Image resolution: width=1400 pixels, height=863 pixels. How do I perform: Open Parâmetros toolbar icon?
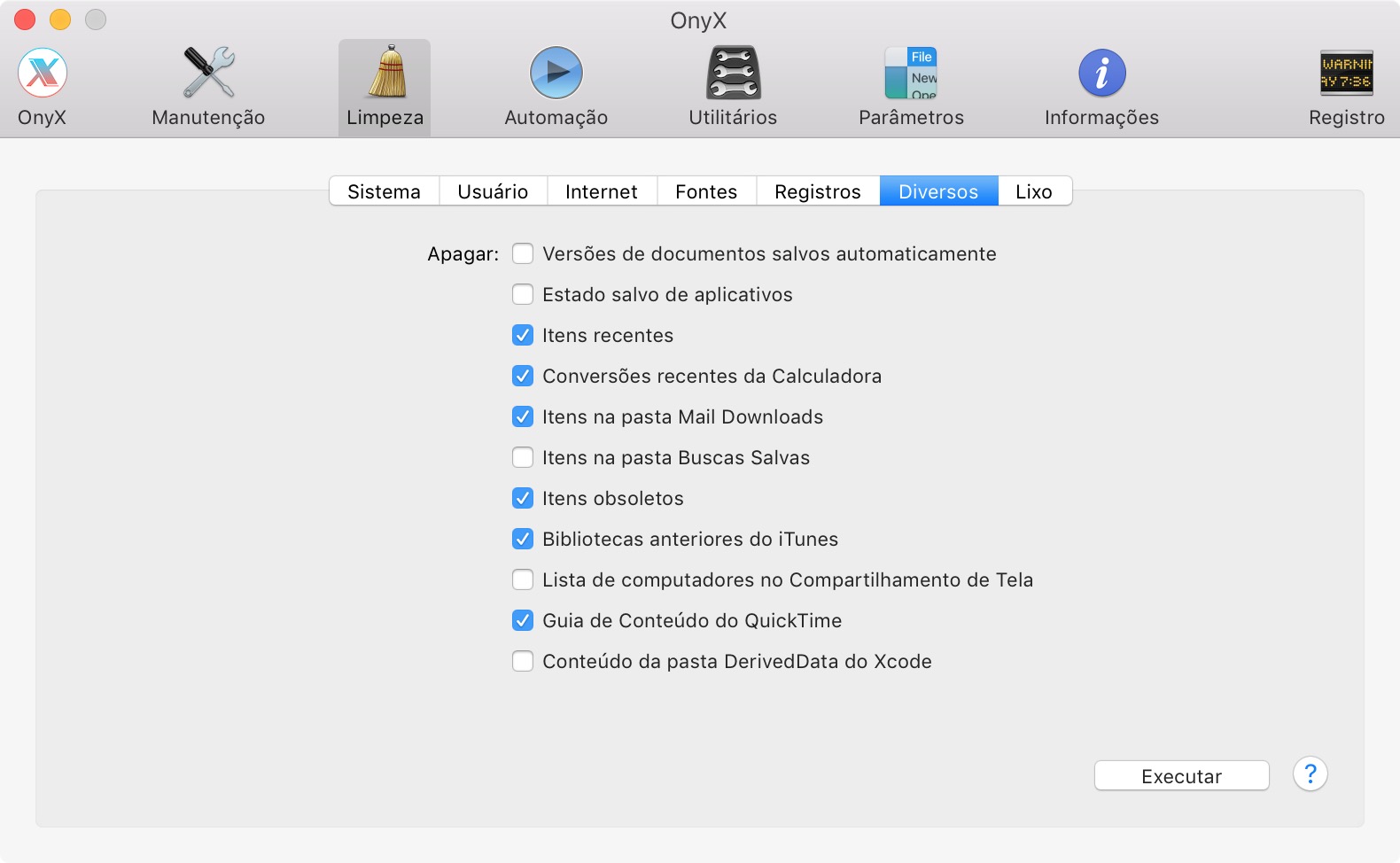[x=911, y=73]
